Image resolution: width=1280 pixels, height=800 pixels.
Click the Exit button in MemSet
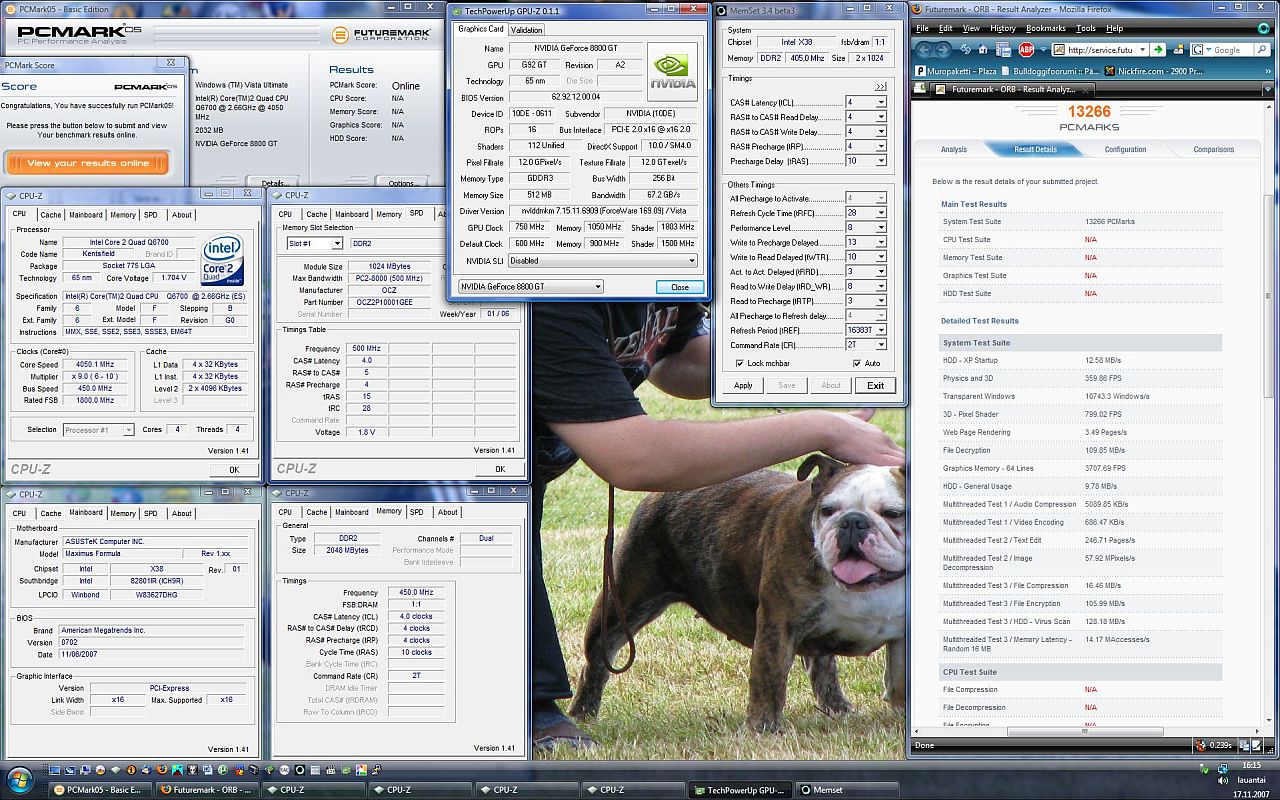pyautogui.click(x=875, y=385)
